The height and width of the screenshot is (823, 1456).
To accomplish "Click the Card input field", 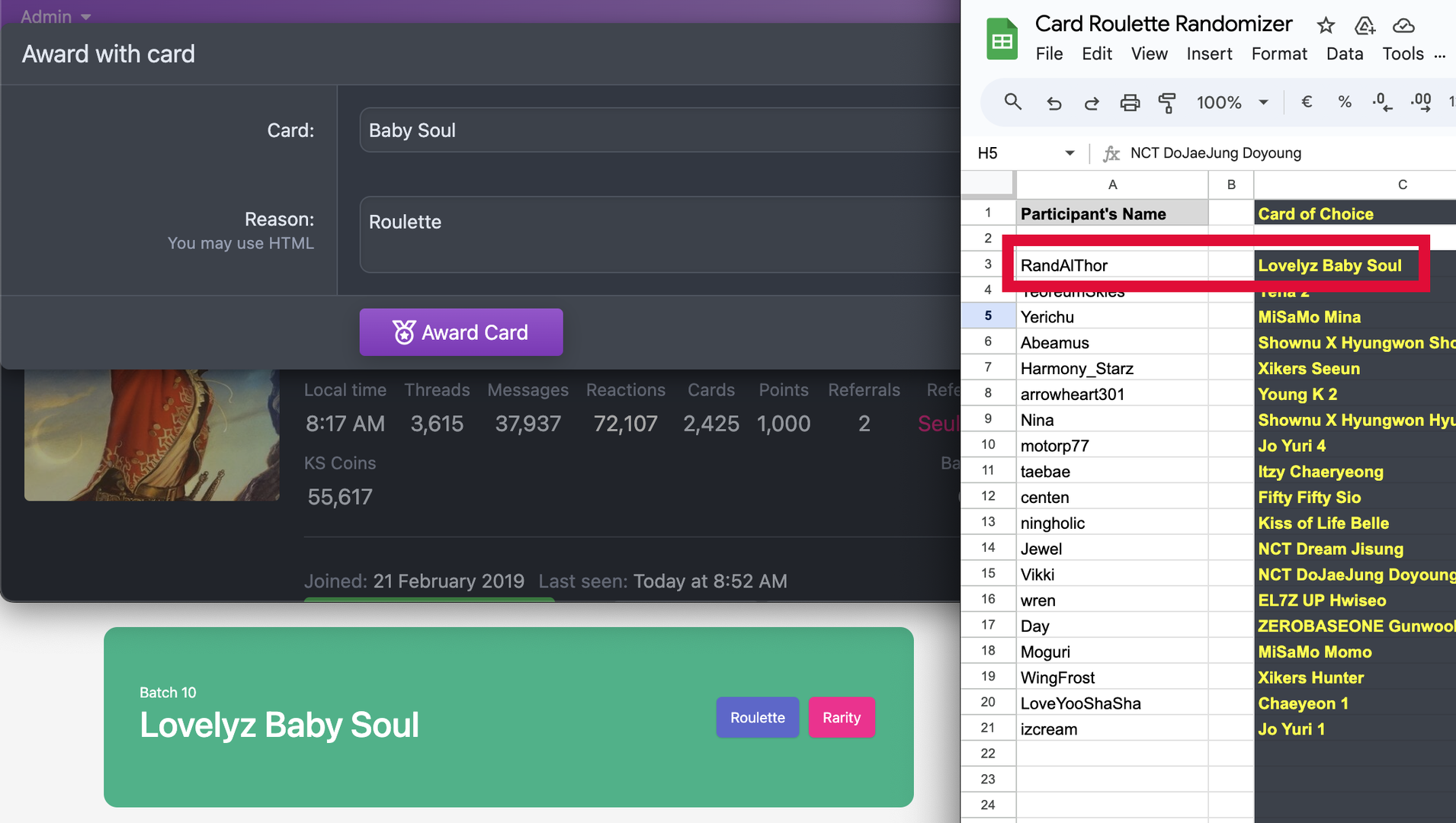I will [x=659, y=130].
